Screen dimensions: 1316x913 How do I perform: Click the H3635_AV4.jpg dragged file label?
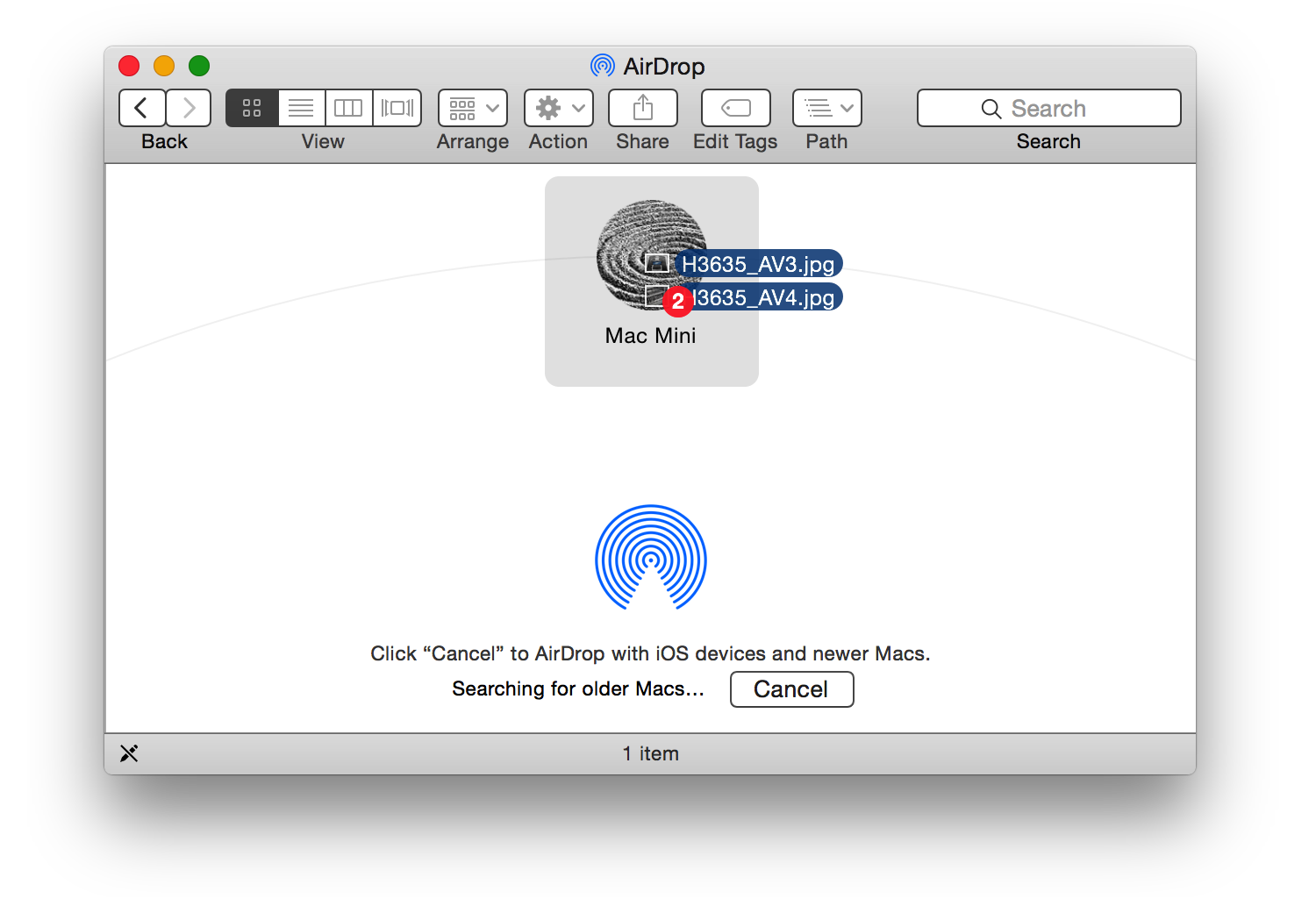pos(763,297)
